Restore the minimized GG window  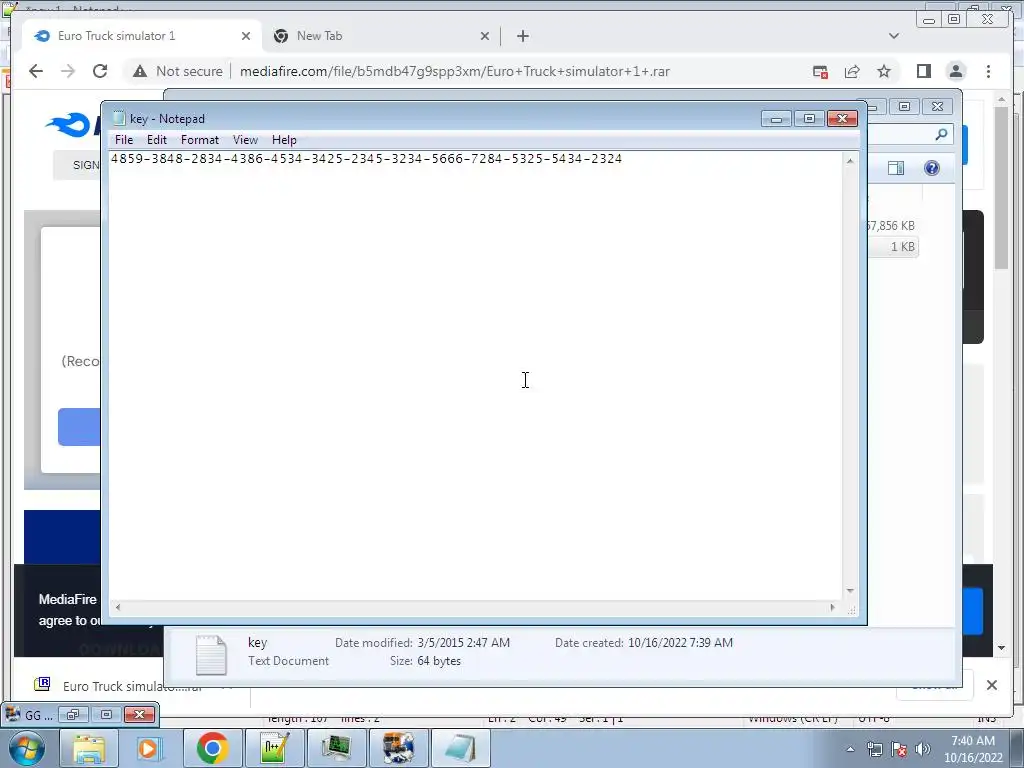72,714
